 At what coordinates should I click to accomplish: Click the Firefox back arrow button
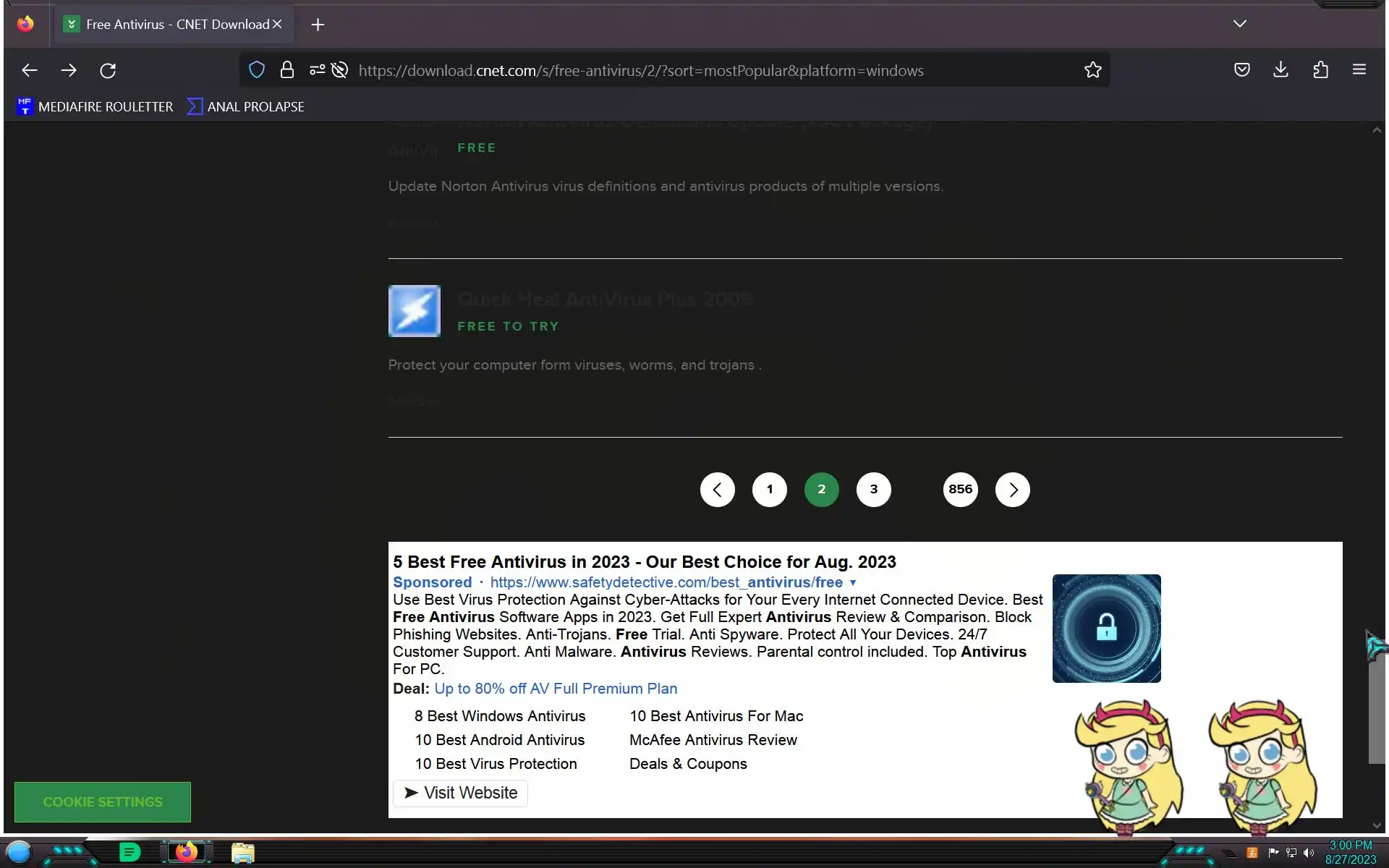coord(30,70)
